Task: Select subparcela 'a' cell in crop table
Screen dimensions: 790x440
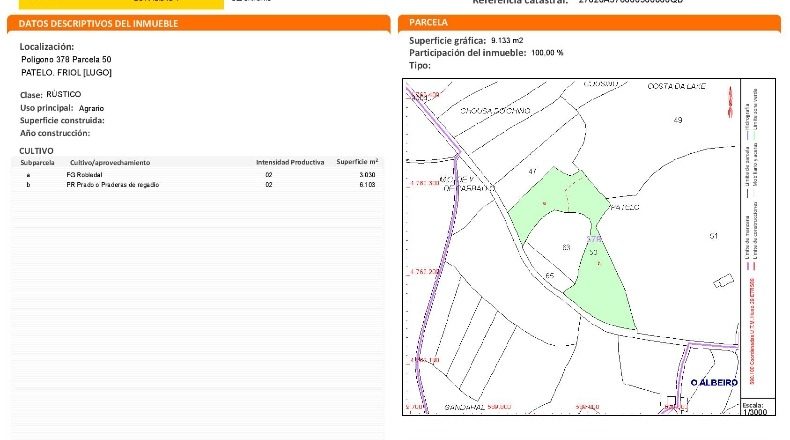Action: coord(28,175)
